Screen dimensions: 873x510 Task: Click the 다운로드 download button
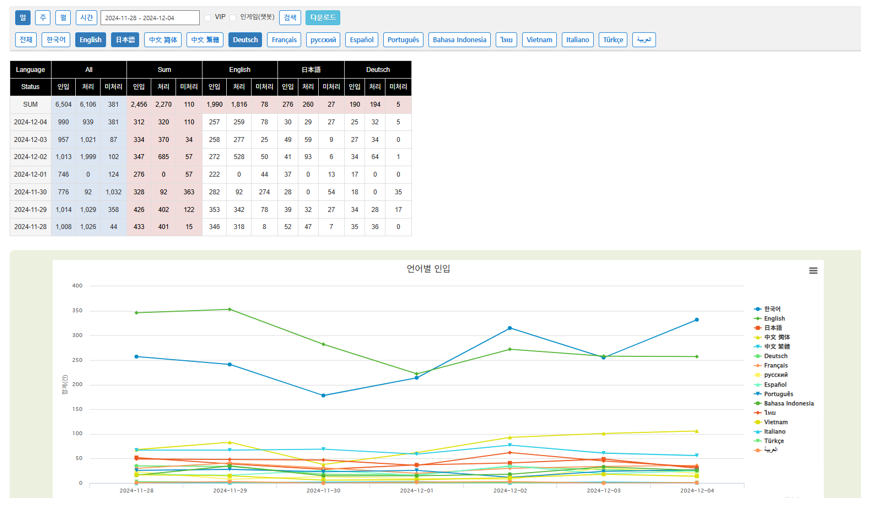tap(323, 18)
